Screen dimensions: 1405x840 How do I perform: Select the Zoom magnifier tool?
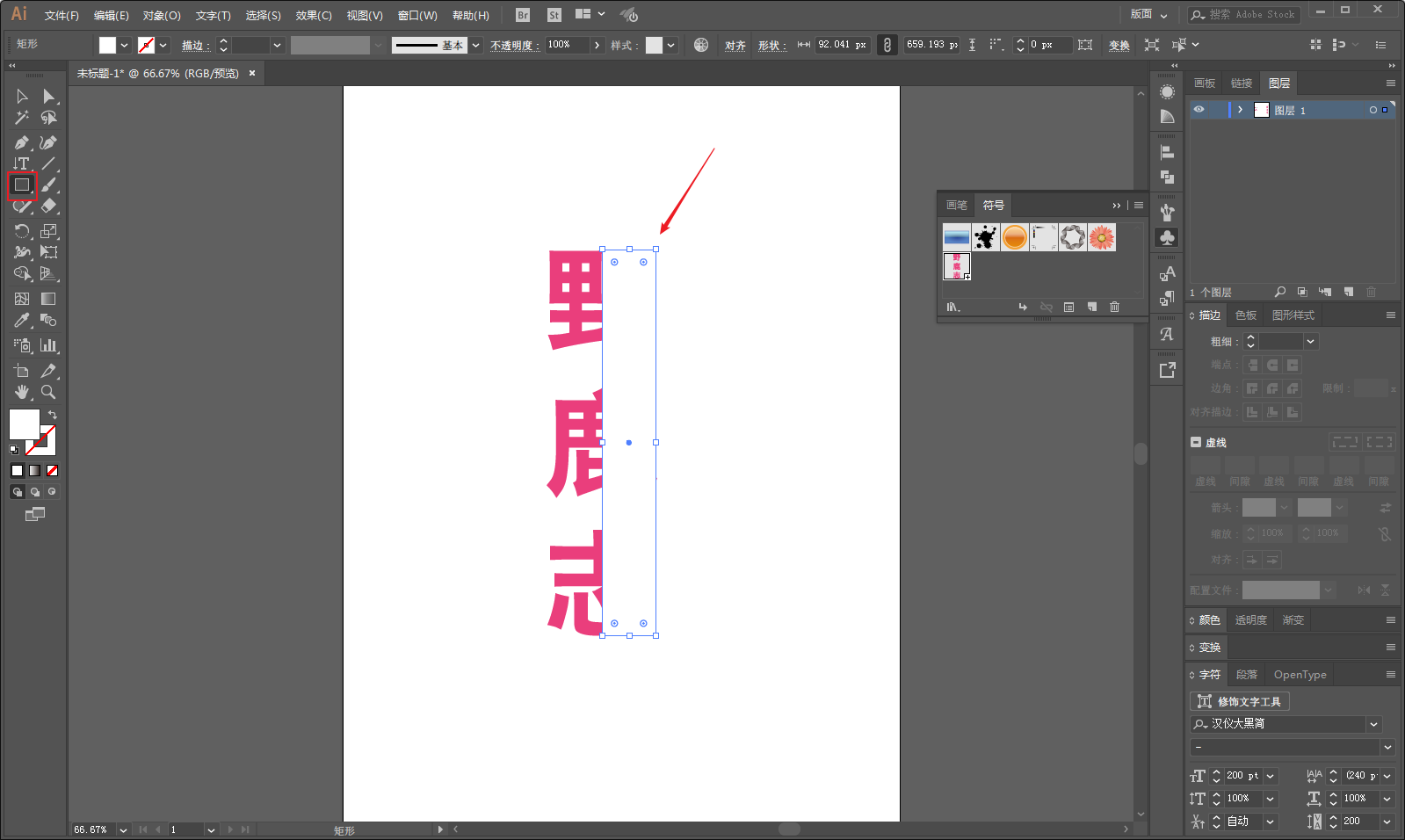(x=48, y=392)
